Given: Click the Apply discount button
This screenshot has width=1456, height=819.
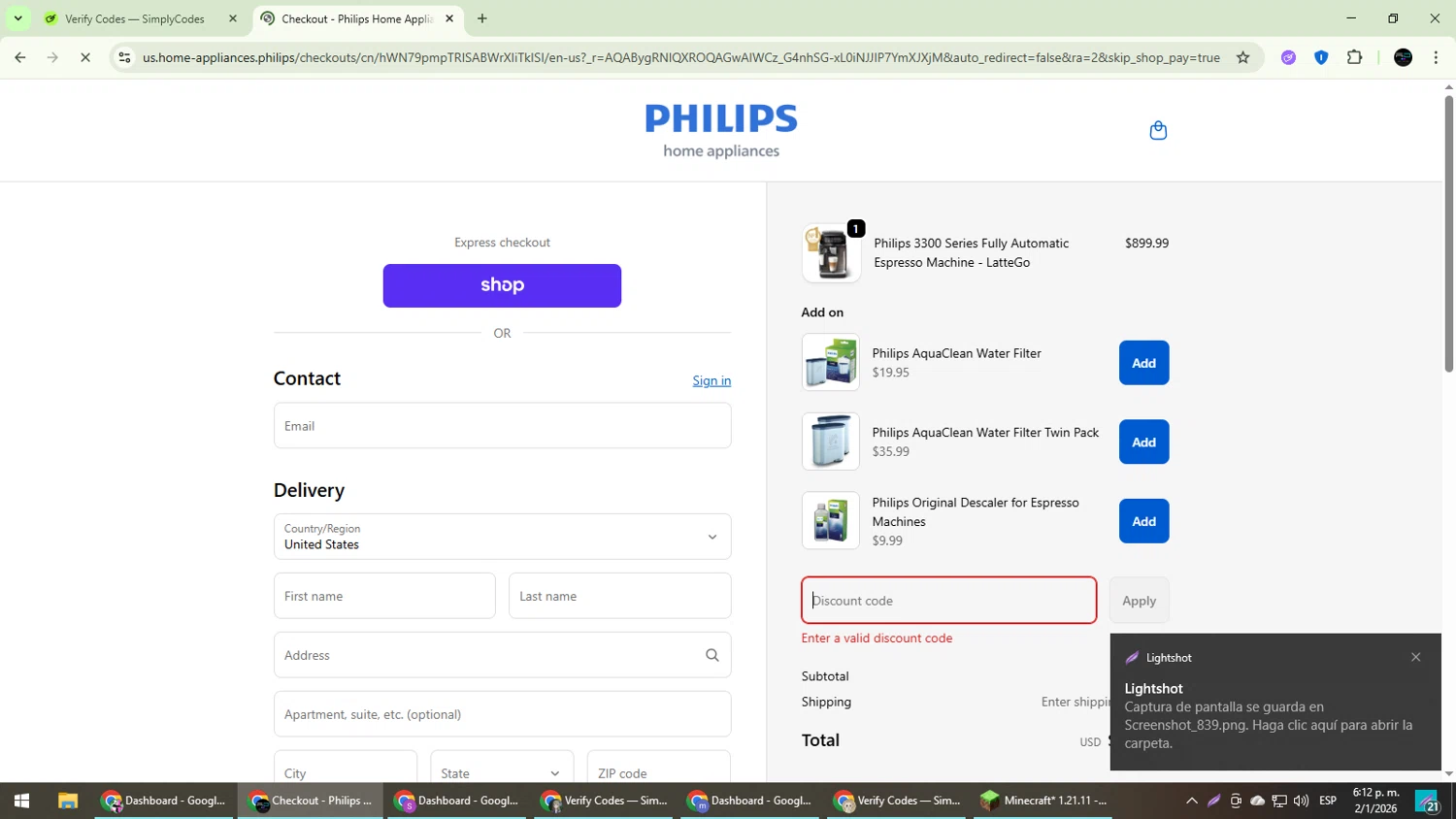Looking at the screenshot, I should [1139, 600].
